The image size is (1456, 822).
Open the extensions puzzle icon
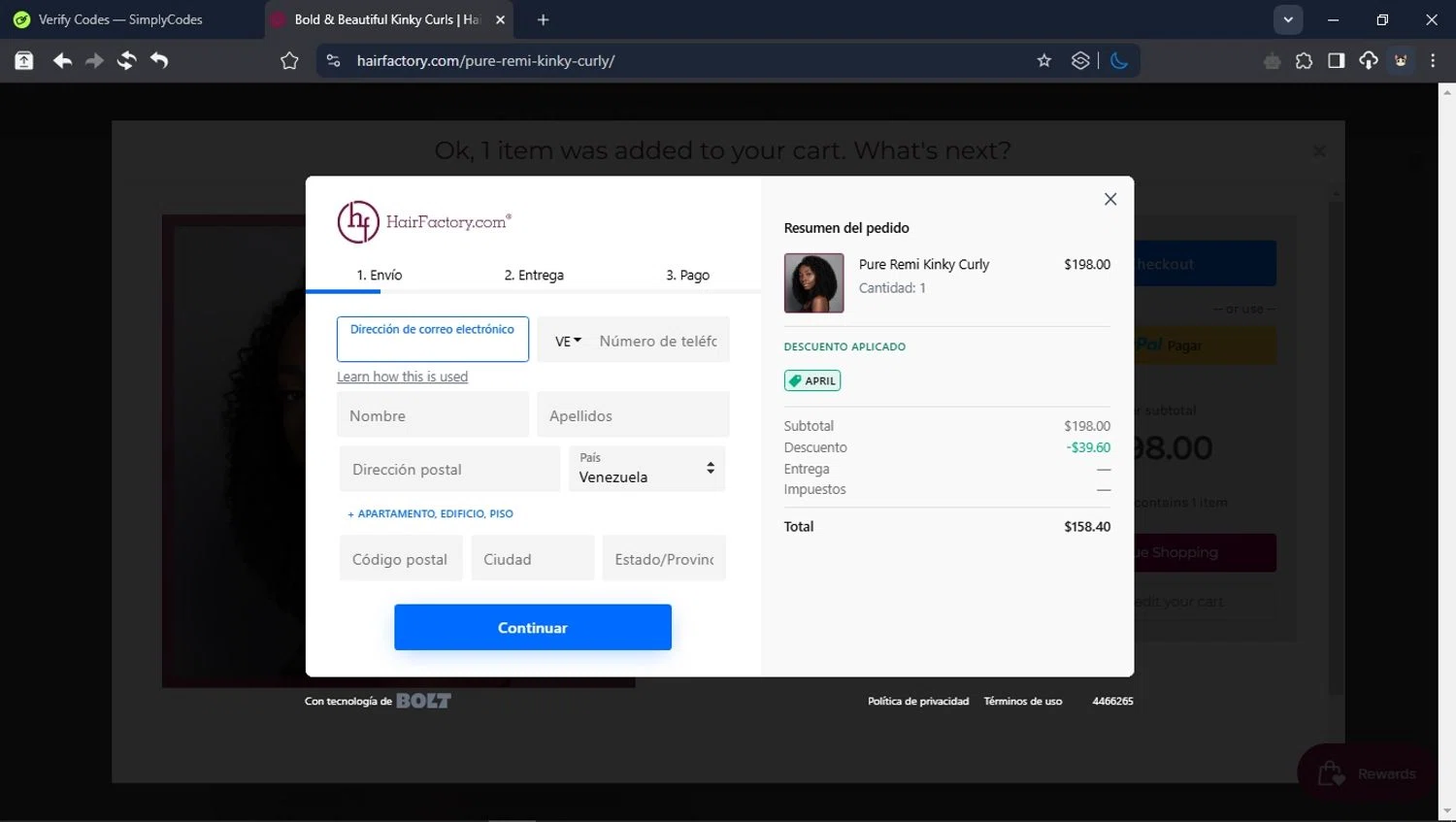point(1304,61)
